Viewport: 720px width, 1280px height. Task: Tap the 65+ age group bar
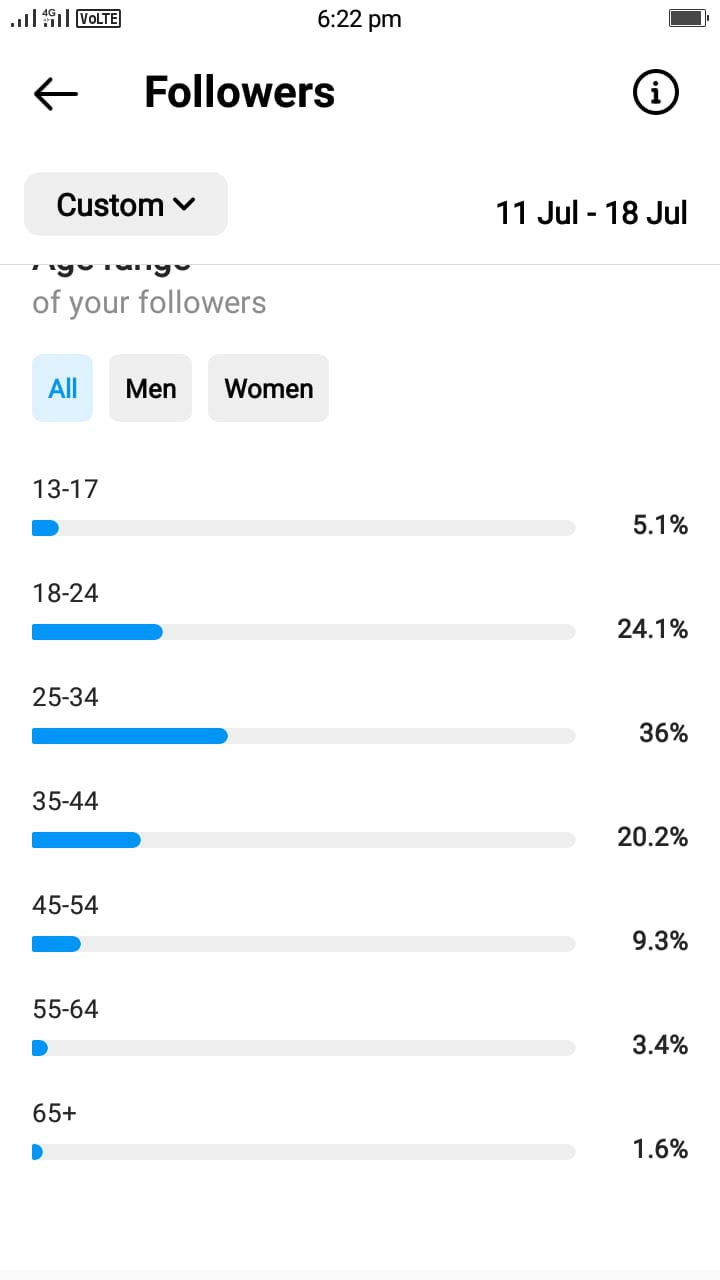pos(304,1152)
